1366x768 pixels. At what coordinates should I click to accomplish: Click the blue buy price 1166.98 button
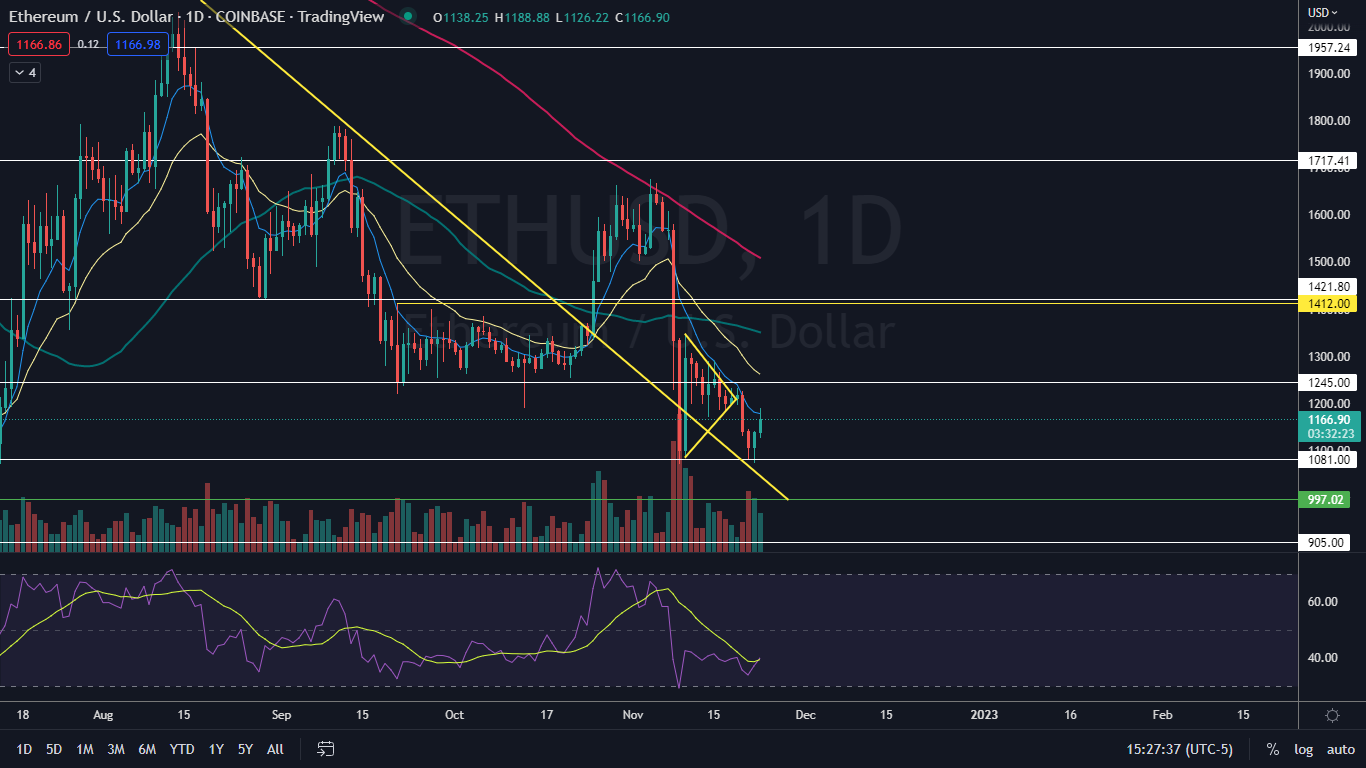139,44
